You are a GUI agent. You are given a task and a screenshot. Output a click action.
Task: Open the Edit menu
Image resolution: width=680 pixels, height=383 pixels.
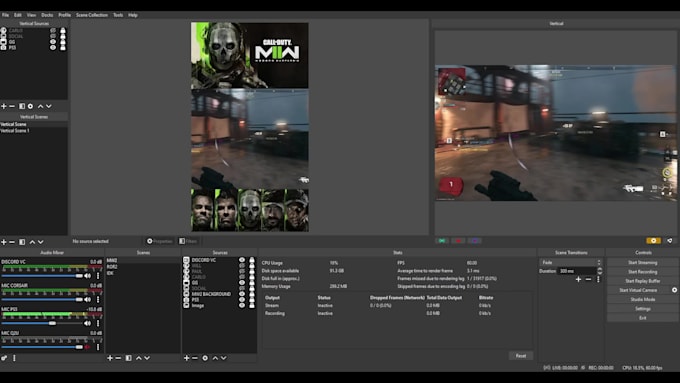pyautogui.click(x=18, y=15)
